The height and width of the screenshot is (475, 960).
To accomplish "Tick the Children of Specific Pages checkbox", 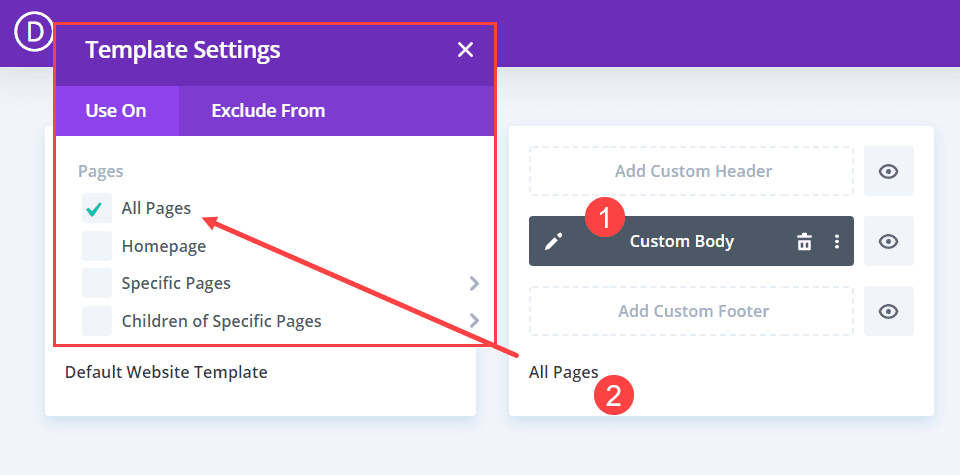I will coord(97,321).
